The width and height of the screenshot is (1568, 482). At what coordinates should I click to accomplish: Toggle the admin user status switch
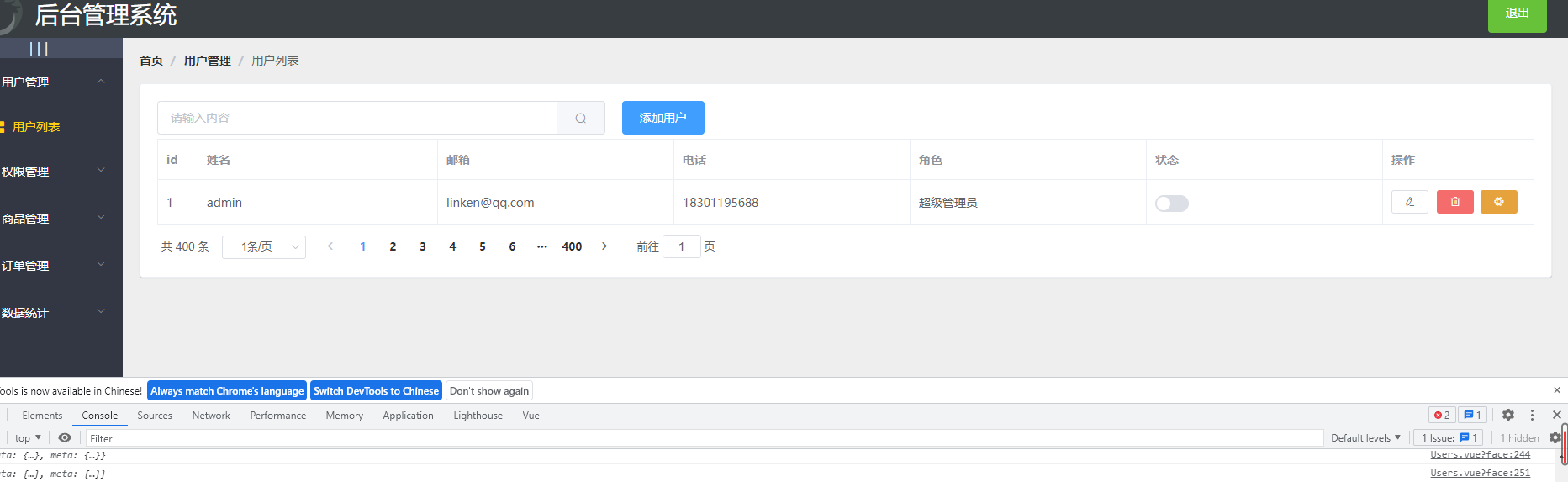[x=1171, y=203]
